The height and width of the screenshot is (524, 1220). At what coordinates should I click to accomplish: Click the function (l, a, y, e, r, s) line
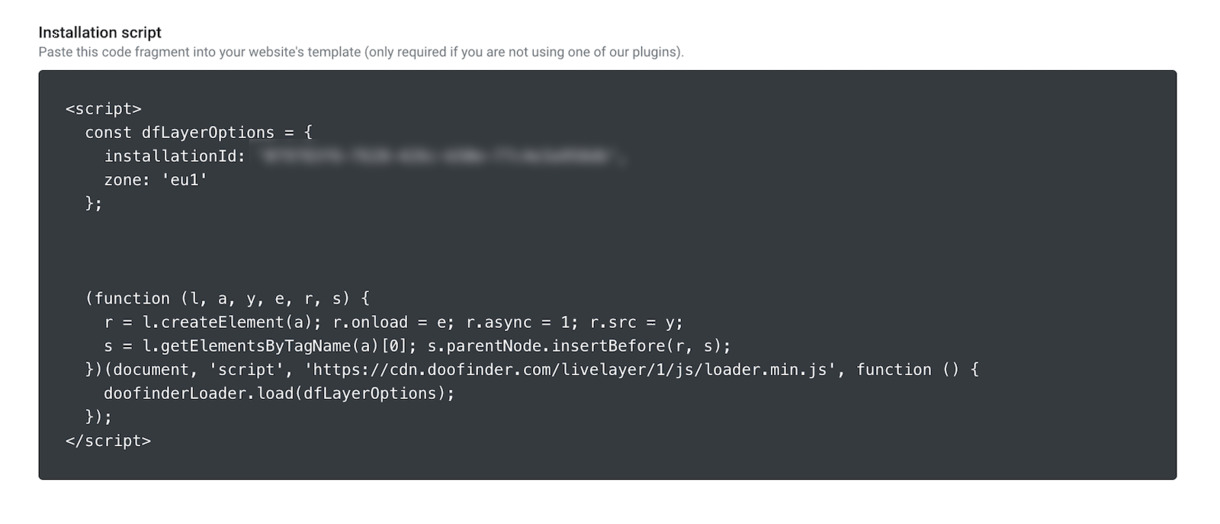(x=228, y=298)
